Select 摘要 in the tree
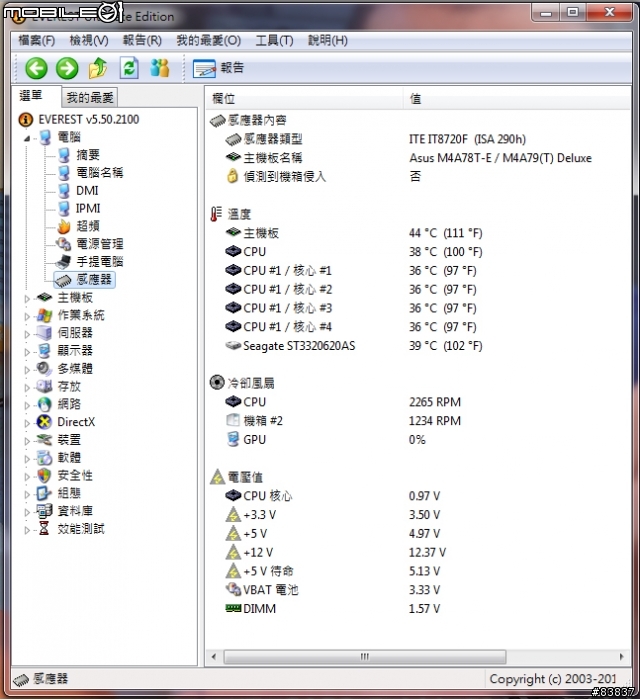The width and height of the screenshot is (640, 700). [88, 155]
